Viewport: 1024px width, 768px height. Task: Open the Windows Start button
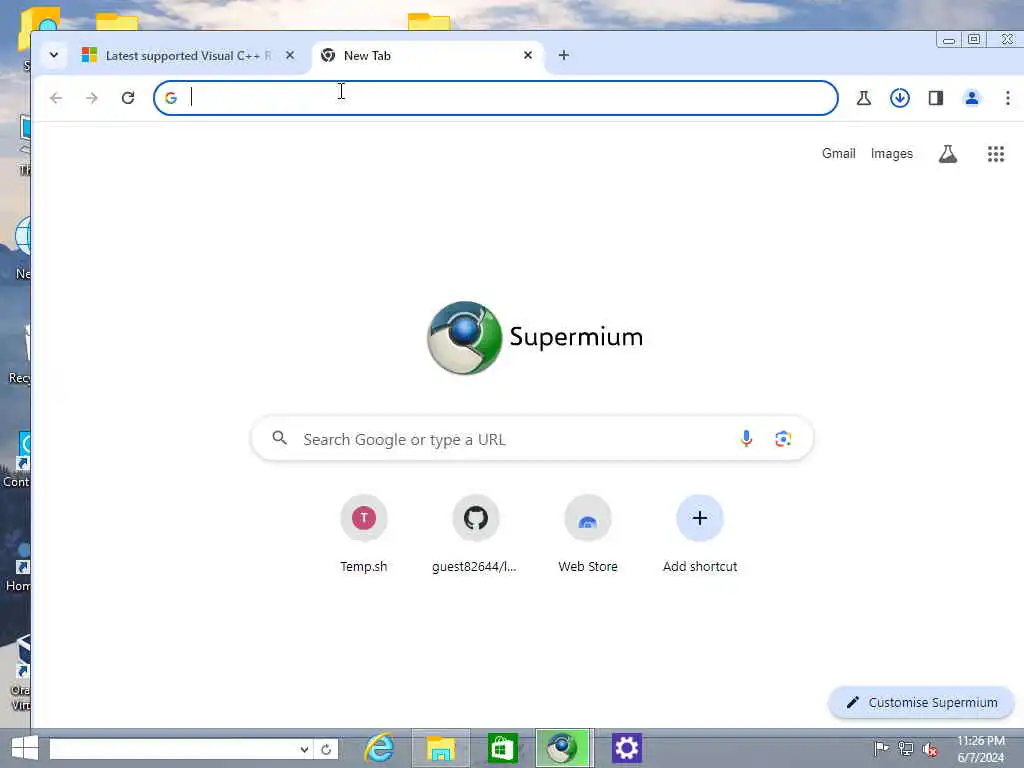25,748
